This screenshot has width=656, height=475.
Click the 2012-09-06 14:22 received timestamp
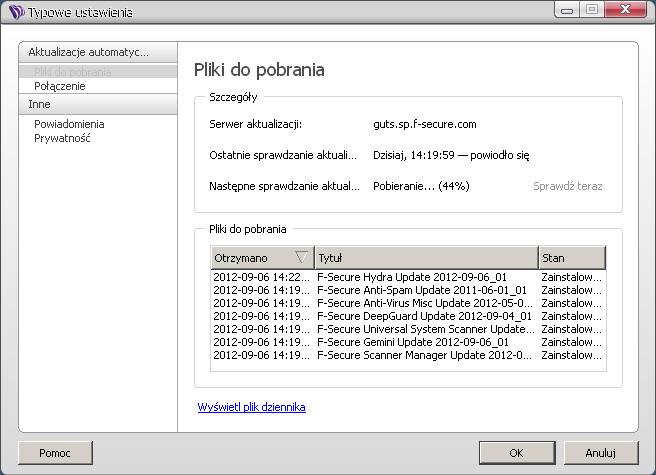tap(261, 277)
